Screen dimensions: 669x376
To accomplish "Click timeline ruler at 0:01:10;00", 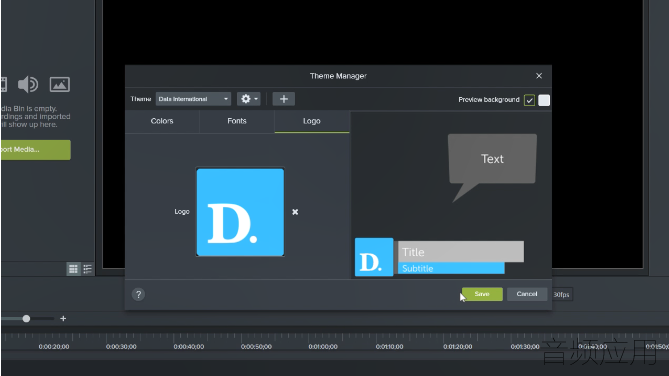I will tap(389, 347).
